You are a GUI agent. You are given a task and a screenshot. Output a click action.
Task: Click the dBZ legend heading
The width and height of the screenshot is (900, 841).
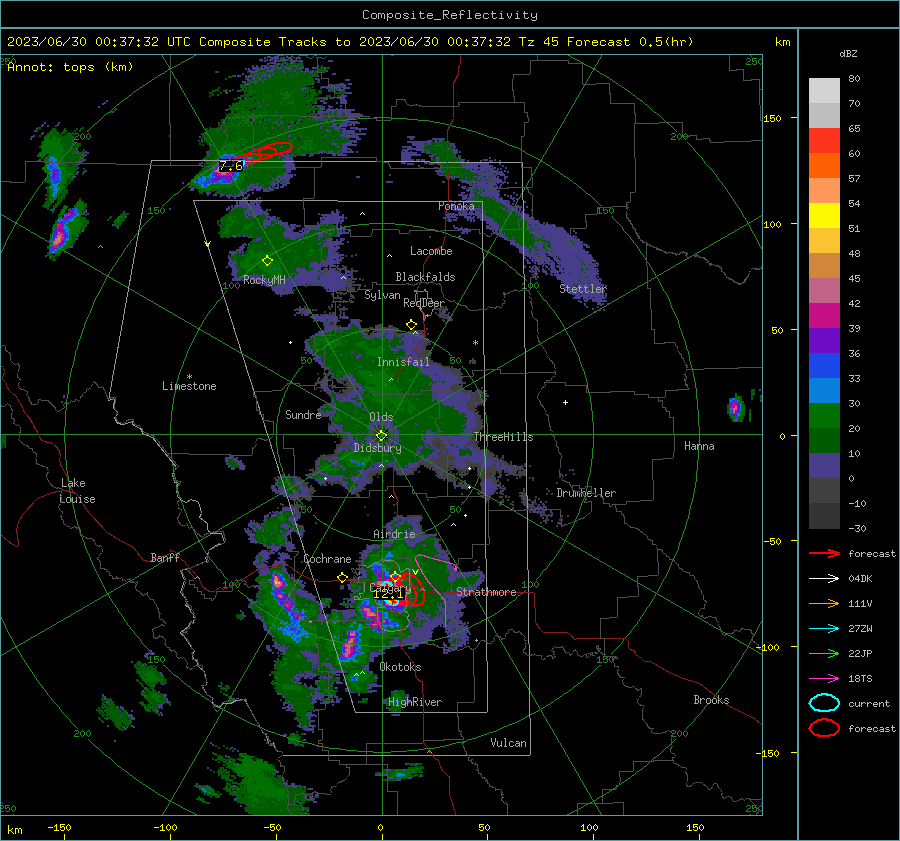coord(848,54)
